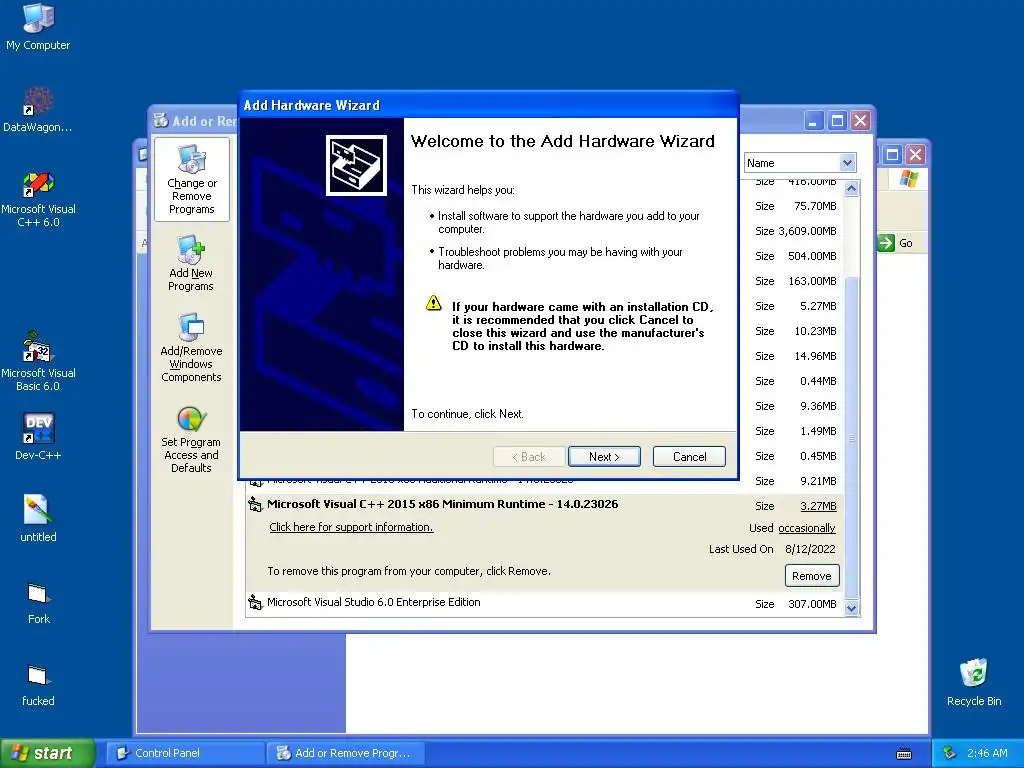Open Add/Remove Windows Components
The image size is (1024, 768).
[191, 347]
